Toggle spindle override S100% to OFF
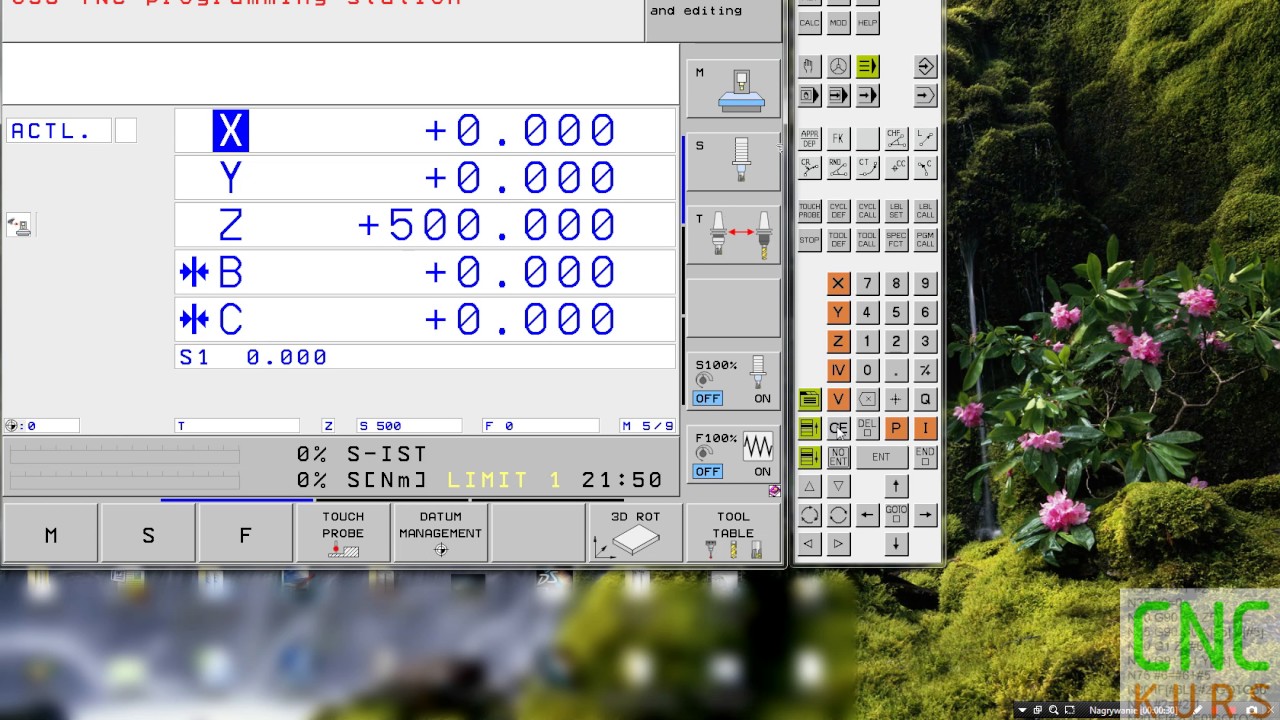Image resolution: width=1280 pixels, height=720 pixels. 707,398
